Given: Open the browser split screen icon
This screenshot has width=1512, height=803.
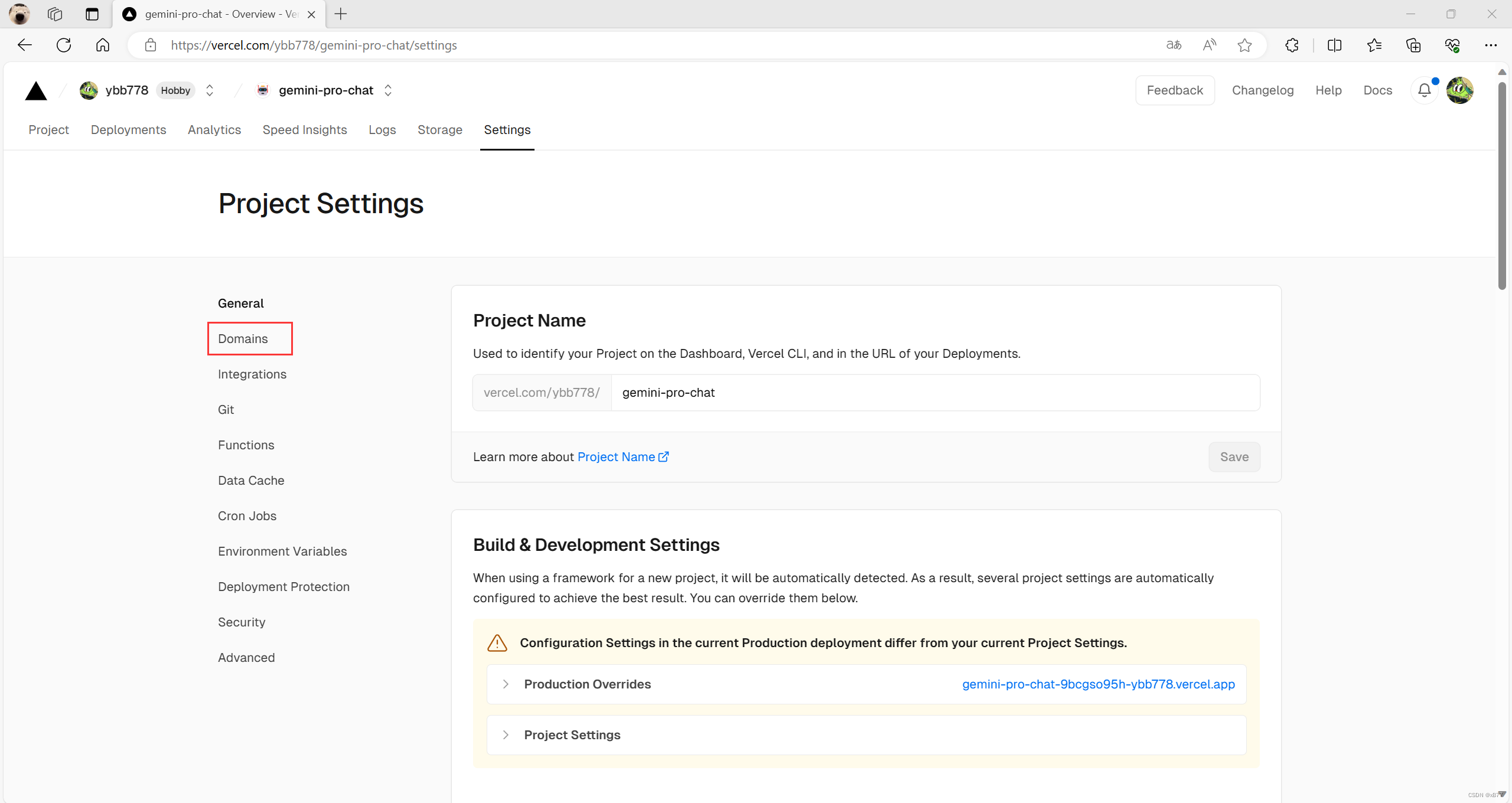Looking at the screenshot, I should tap(1334, 45).
